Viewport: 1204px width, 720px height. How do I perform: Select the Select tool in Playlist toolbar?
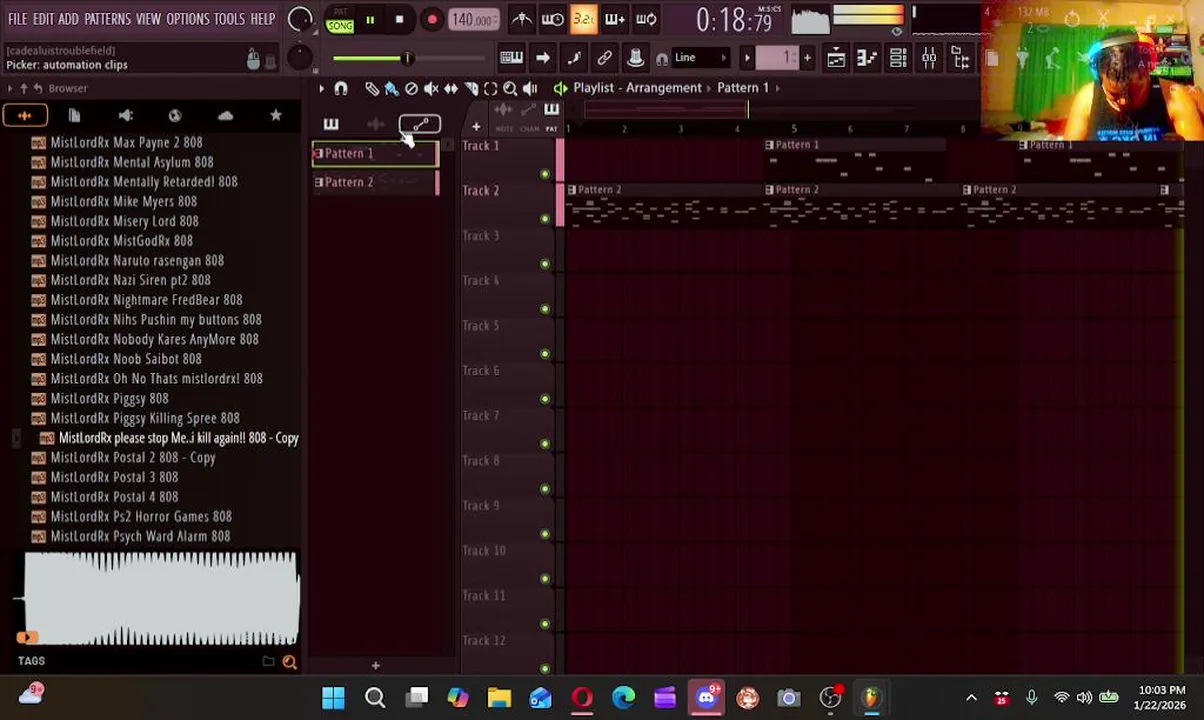pos(490,88)
